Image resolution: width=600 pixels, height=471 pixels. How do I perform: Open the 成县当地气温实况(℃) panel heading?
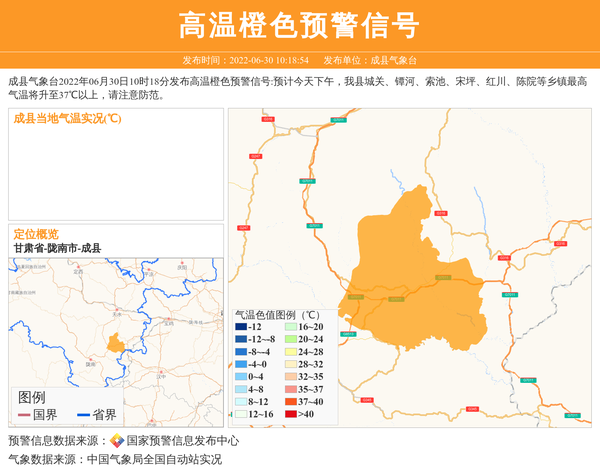(67, 119)
